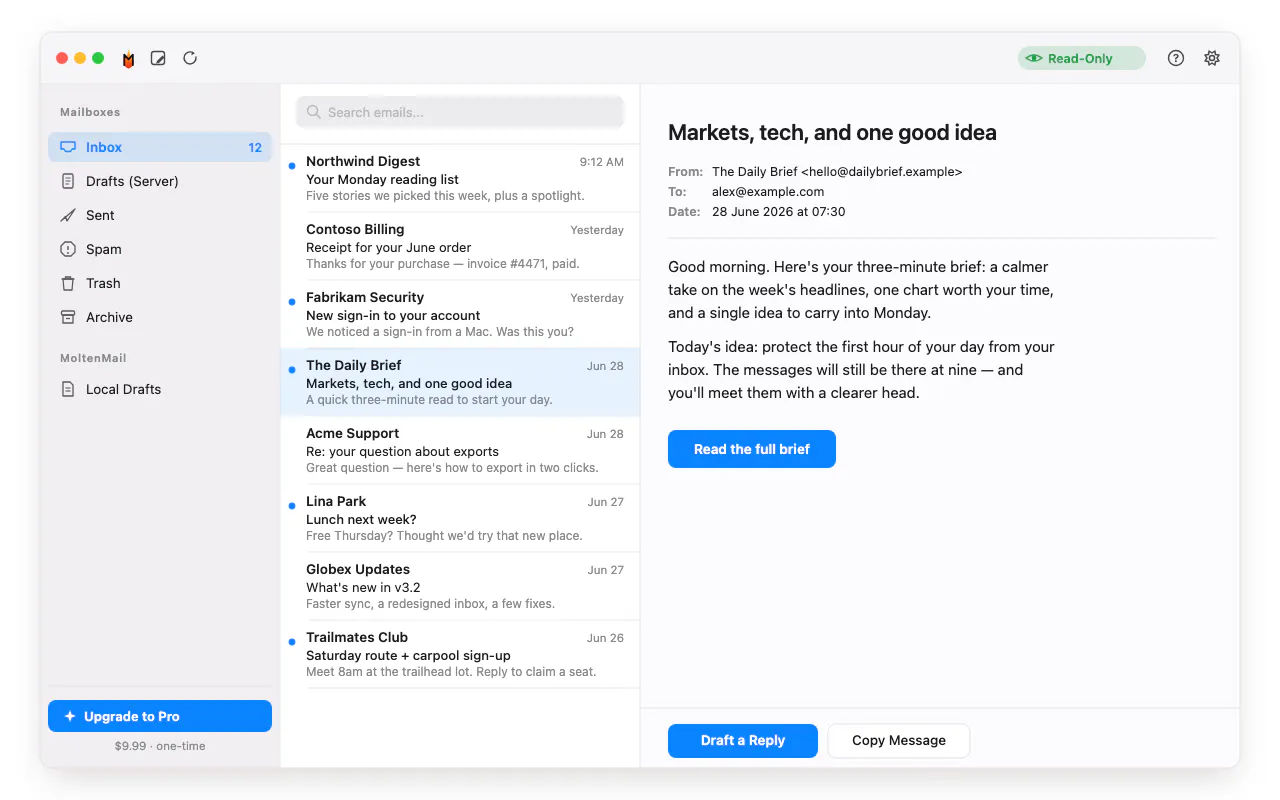This screenshot has width=1280, height=800.
Task: Open the Contoso Billing receipt email
Action: pyautogui.click(x=460, y=246)
